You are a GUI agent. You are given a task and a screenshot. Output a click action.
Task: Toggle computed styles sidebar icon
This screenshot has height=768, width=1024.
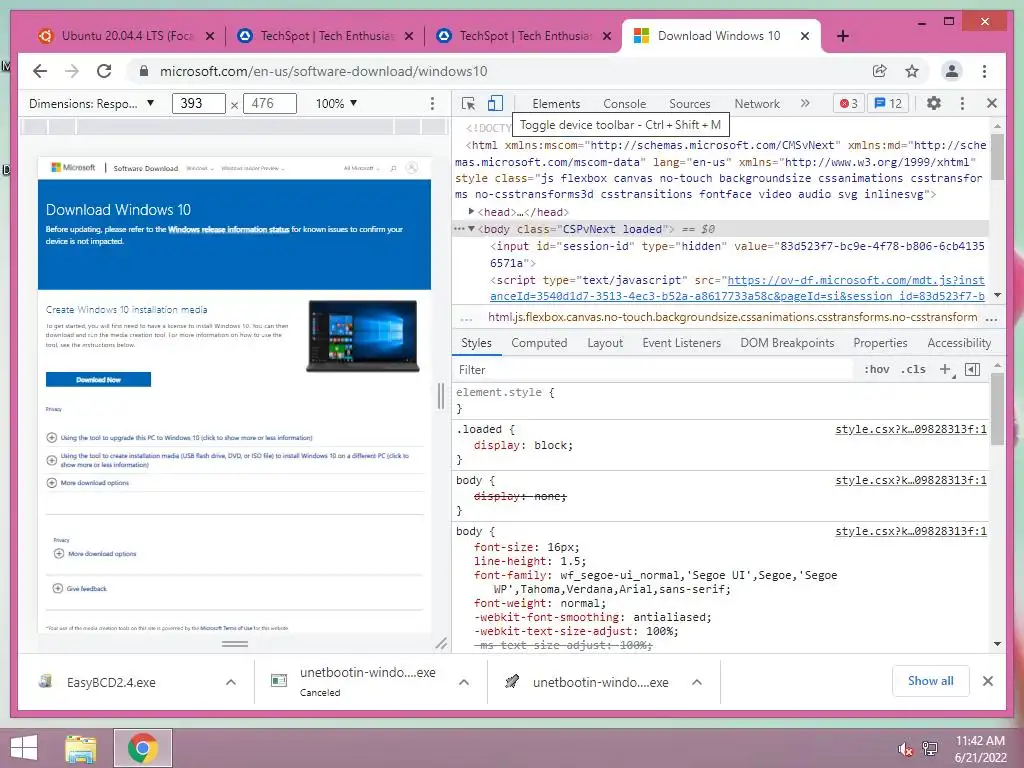(972, 370)
